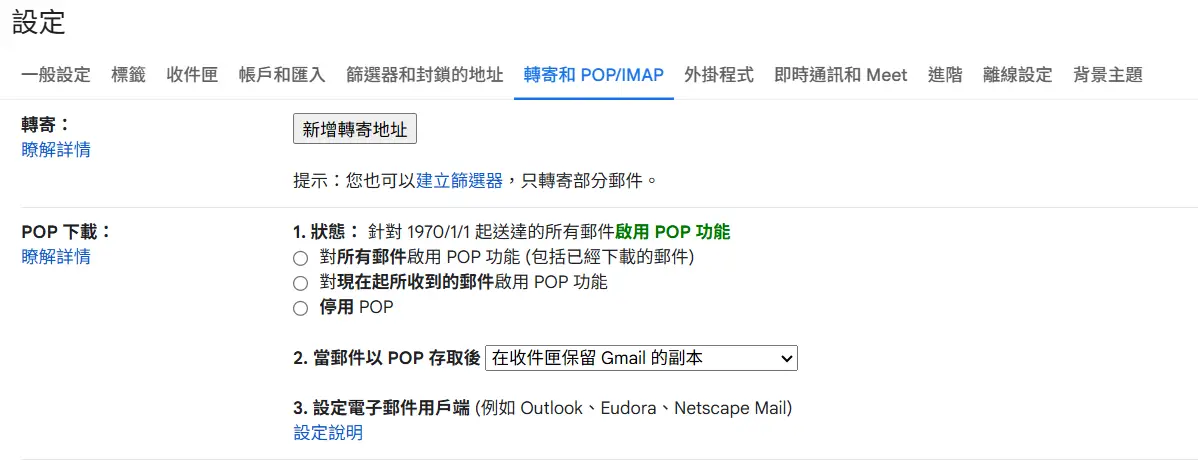The height and width of the screenshot is (460, 1198).
Task: Click the 轉寄和 POP/IMAP tab
Action: pos(594,75)
